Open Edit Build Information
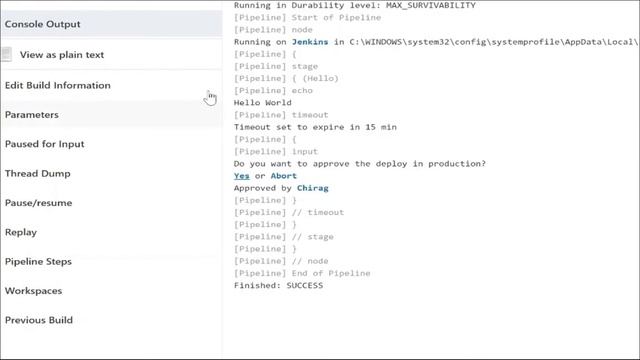 point(58,85)
